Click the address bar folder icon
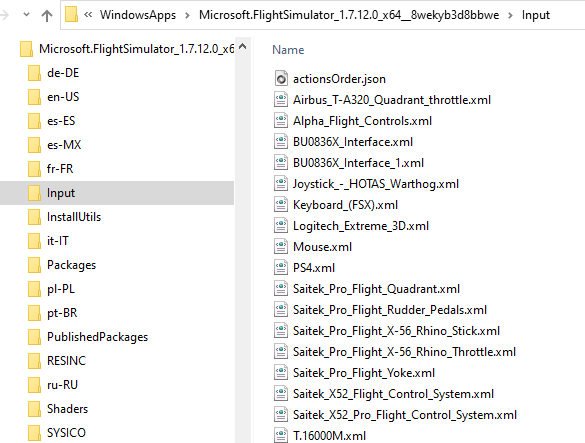 tap(71, 15)
